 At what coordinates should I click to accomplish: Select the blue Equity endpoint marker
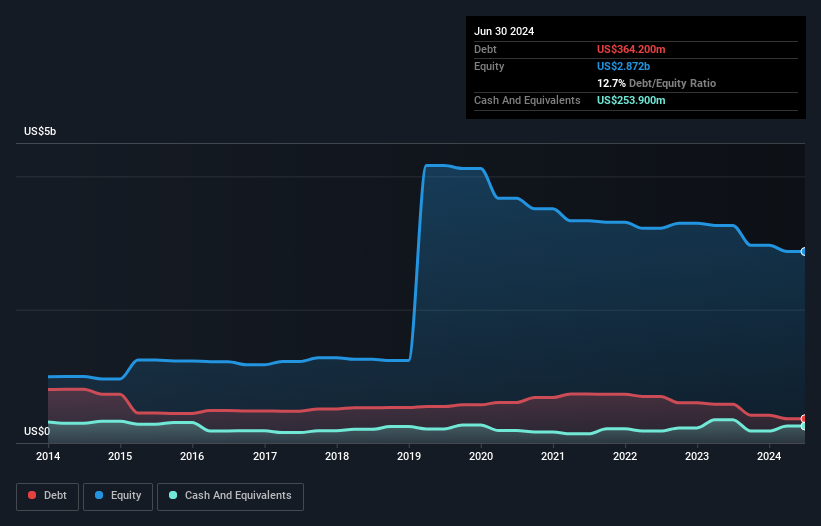(x=804, y=252)
